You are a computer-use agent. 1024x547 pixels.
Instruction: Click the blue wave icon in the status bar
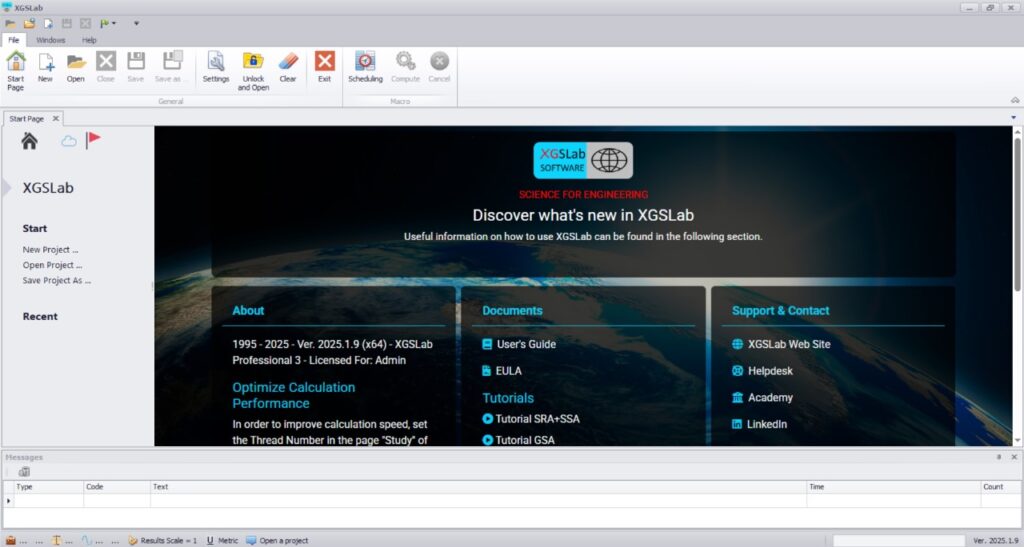click(x=87, y=540)
